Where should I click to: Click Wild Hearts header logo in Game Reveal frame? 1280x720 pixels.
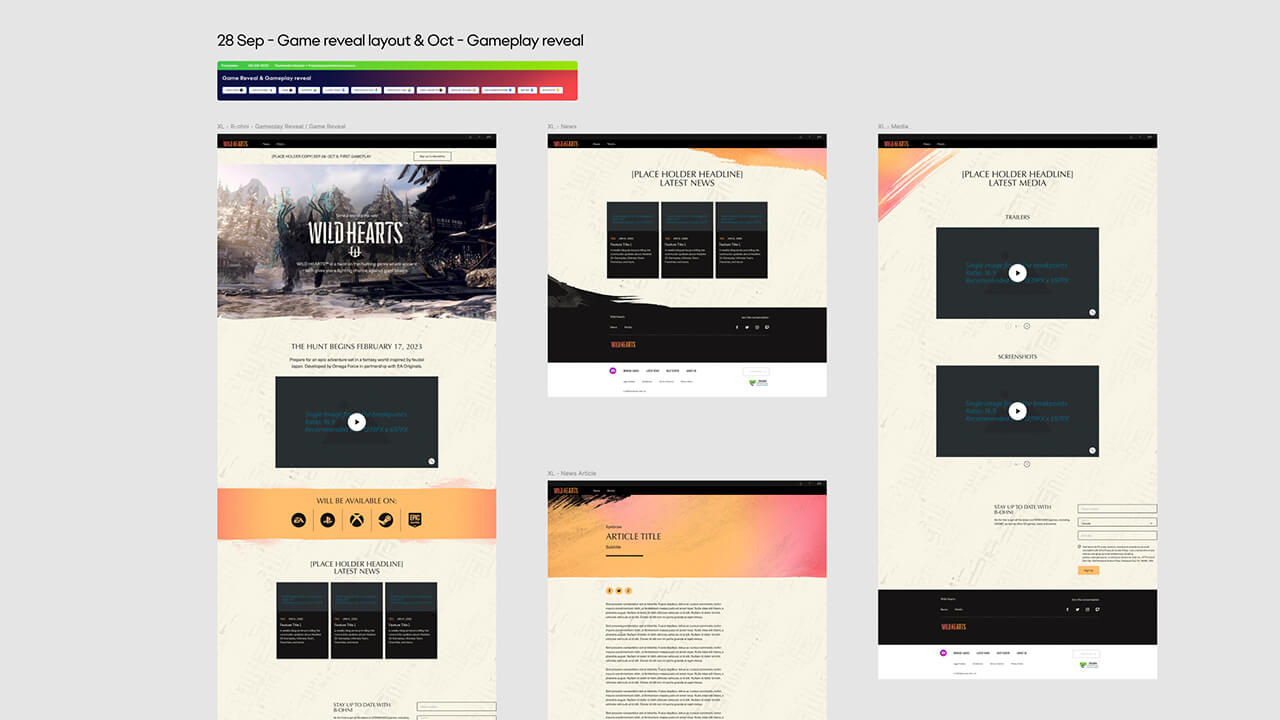coord(236,144)
